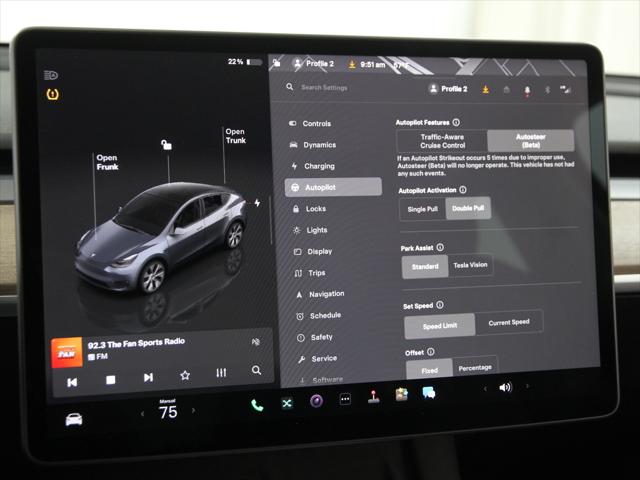This screenshot has width=640, height=480.
Task: Tap the yellow software download icon in settings header
Action: [485, 89]
